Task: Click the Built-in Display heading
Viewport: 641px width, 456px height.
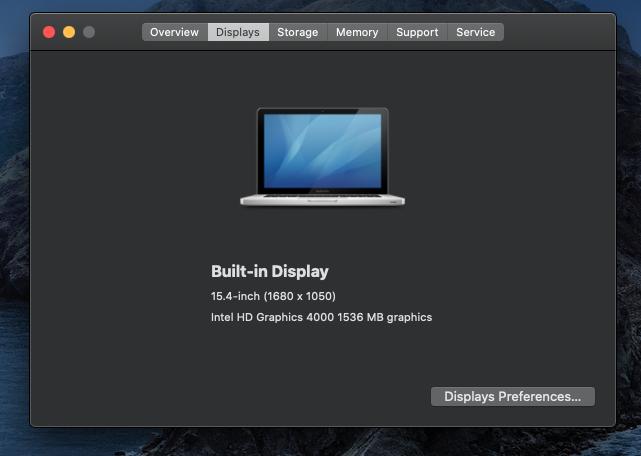Action: click(270, 272)
